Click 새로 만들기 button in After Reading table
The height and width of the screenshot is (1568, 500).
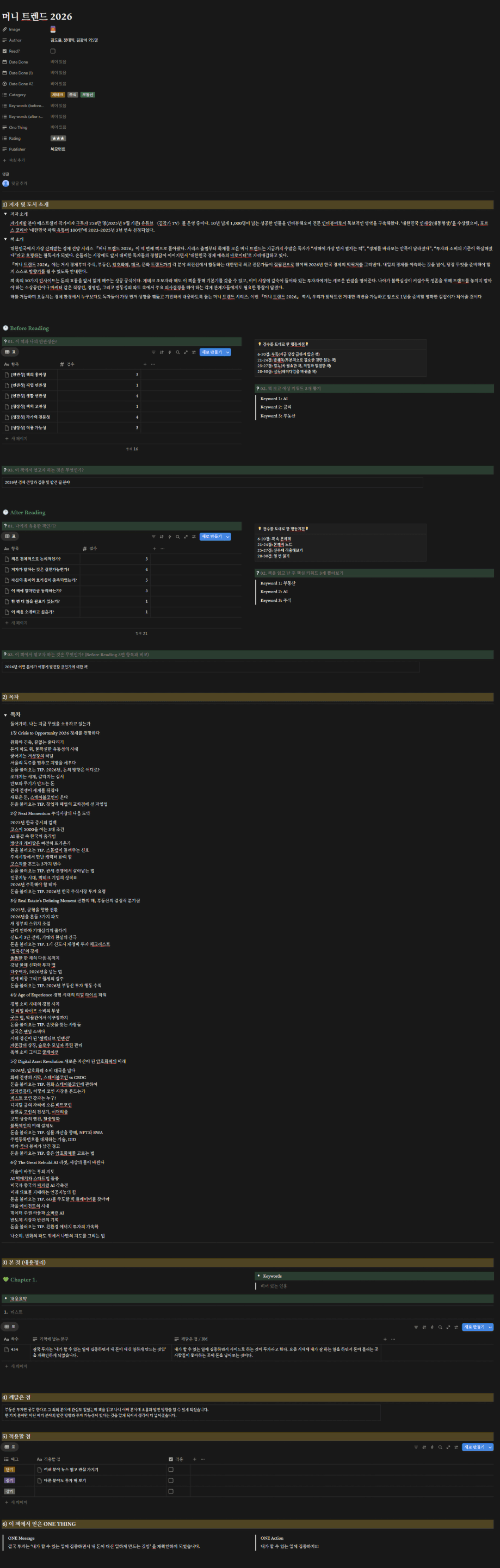click(211, 537)
